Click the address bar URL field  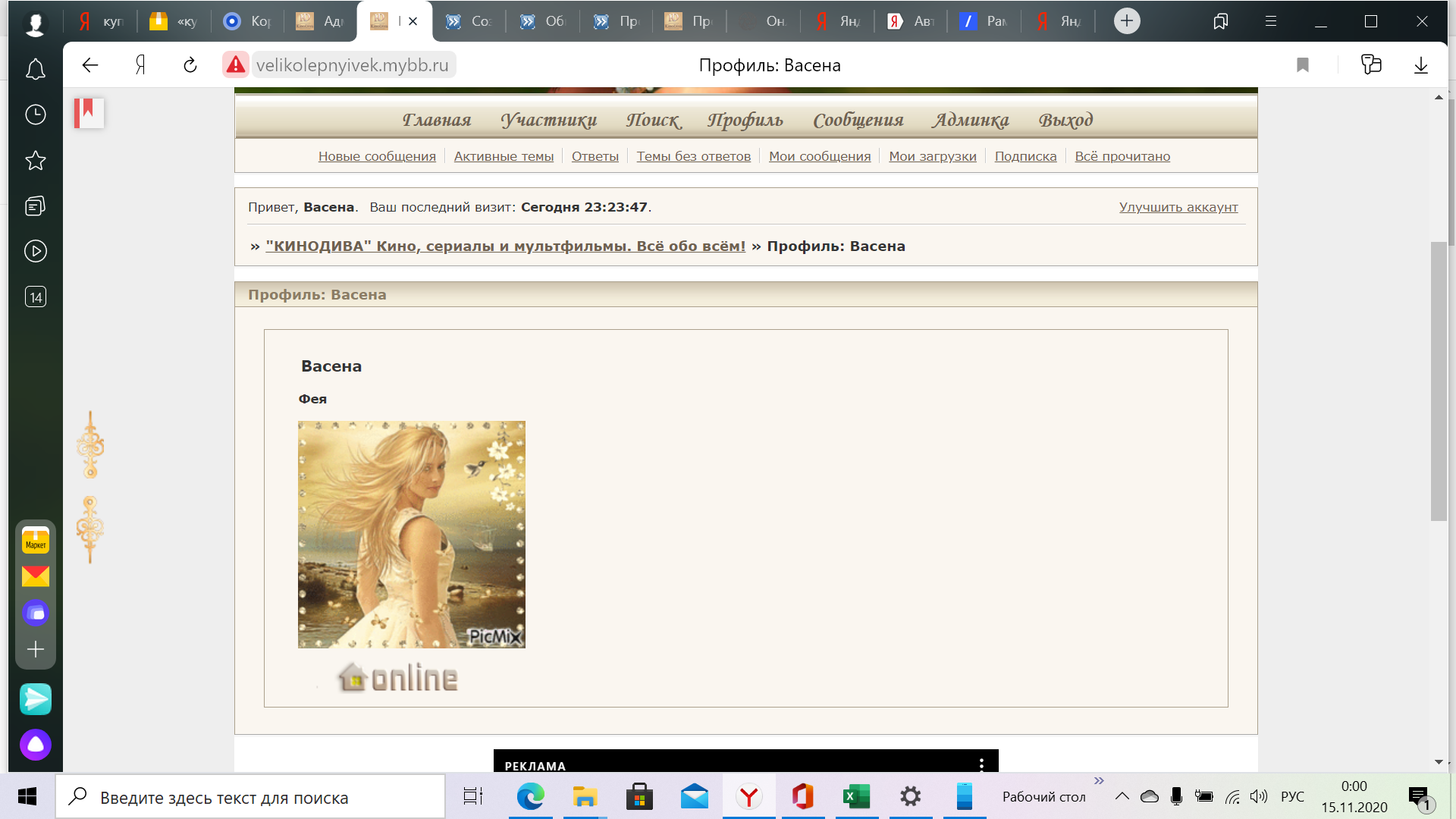tap(353, 65)
